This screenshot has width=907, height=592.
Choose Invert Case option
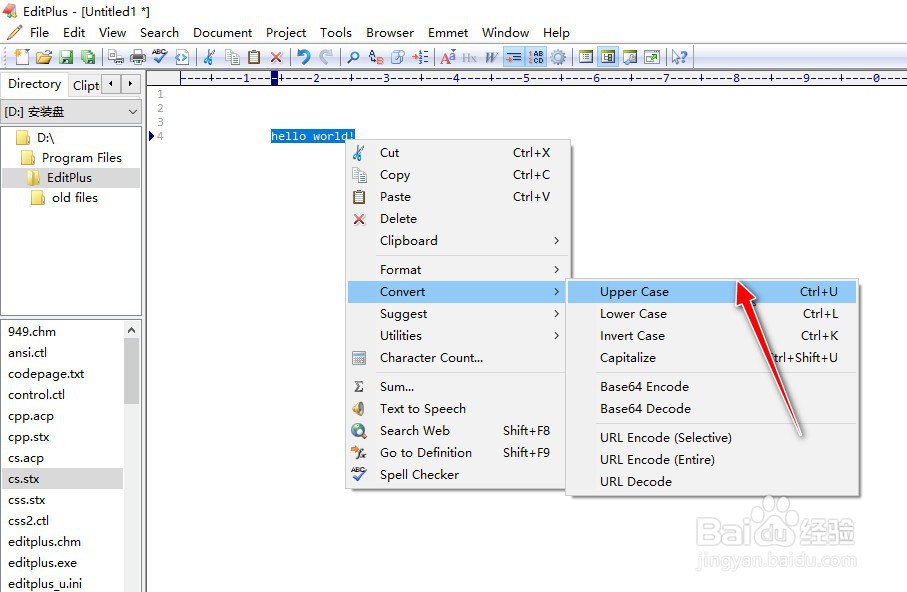711,335
